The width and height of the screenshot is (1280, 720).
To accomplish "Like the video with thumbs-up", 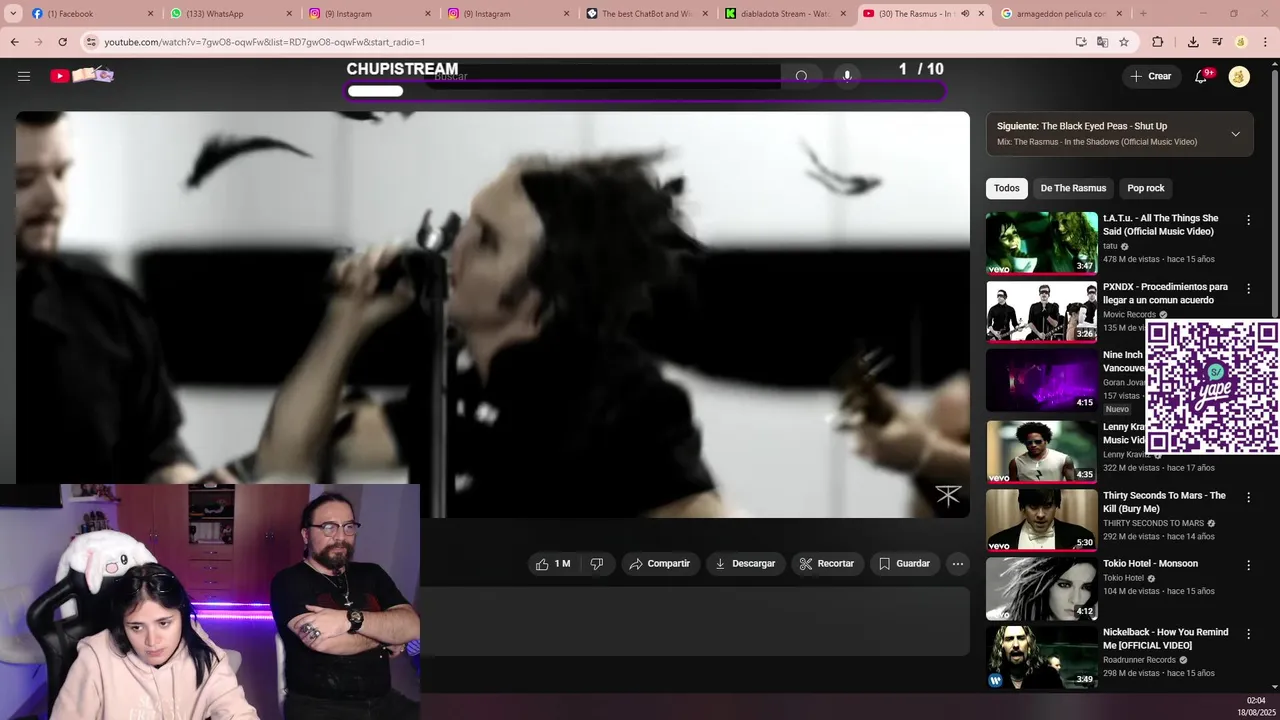I will click(553, 564).
